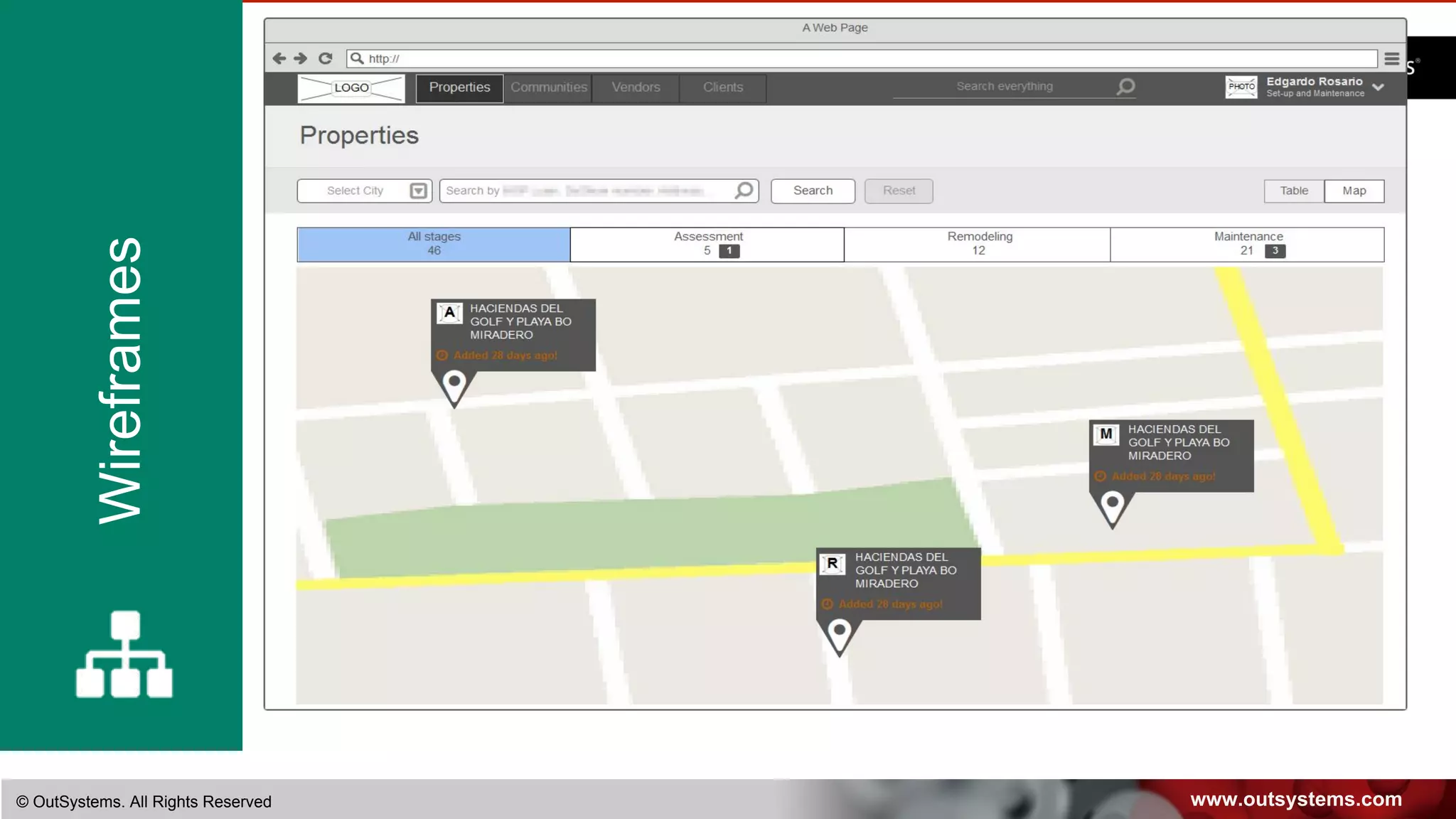This screenshot has height=819, width=1456.
Task: Click the Reset button
Action: click(899, 191)
